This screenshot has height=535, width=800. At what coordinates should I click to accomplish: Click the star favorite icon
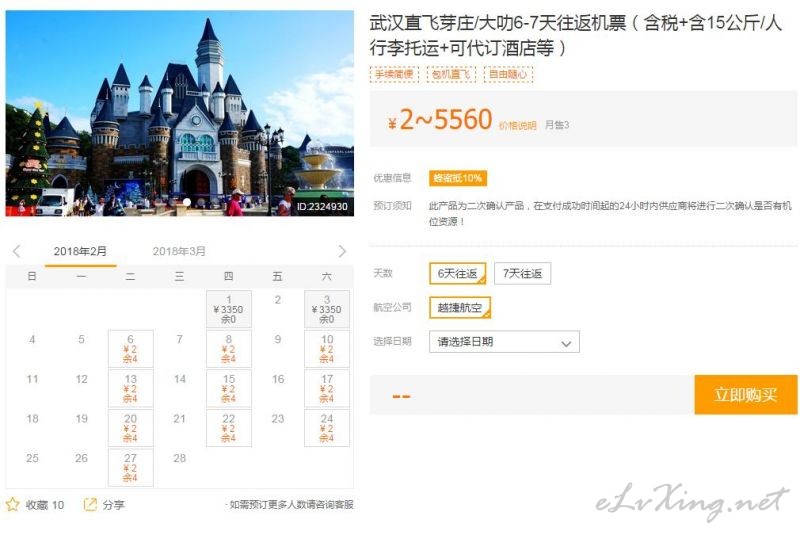13,504
